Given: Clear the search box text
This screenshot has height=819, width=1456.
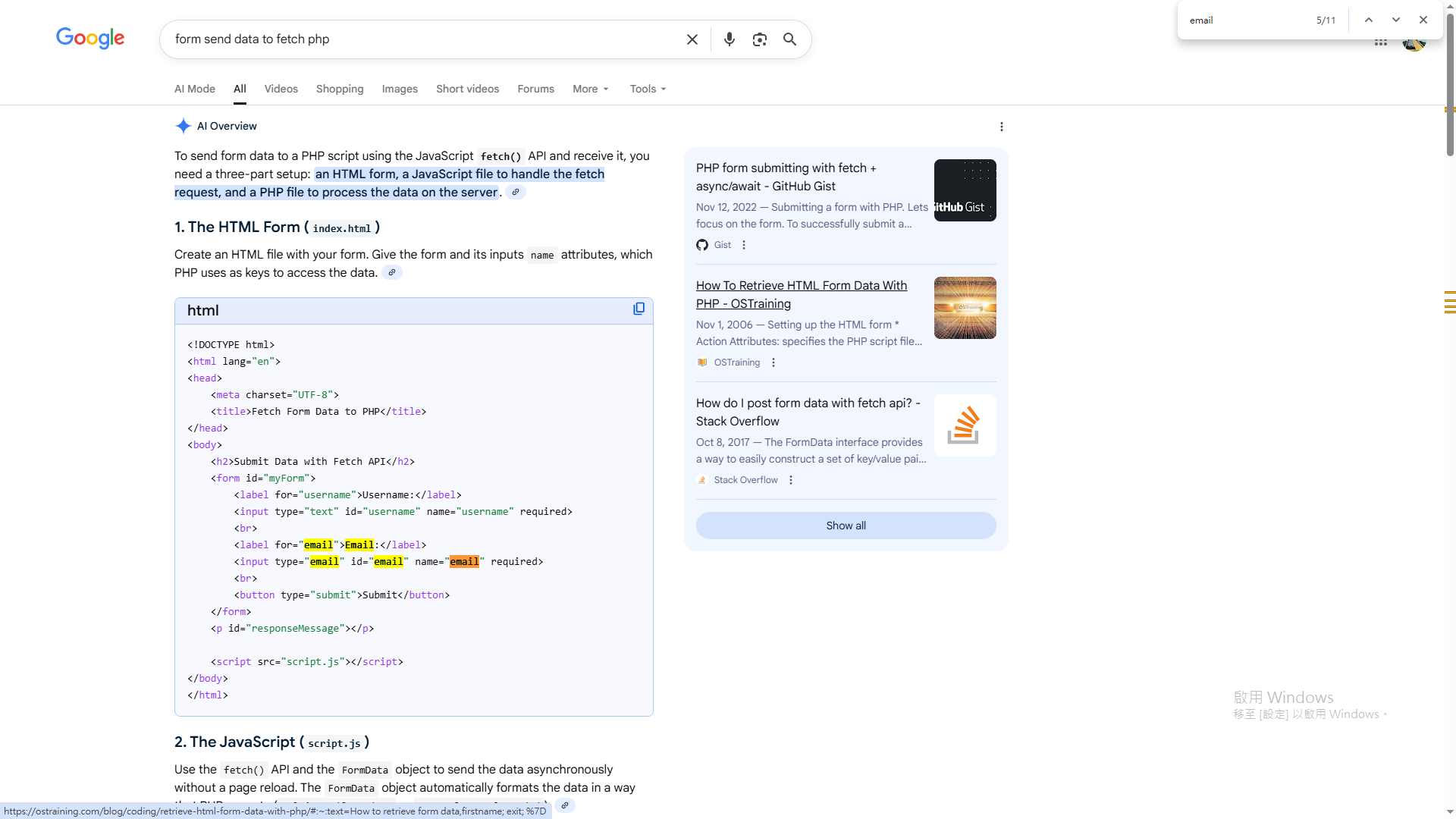Looking at the screenshot, I should 692,39.
